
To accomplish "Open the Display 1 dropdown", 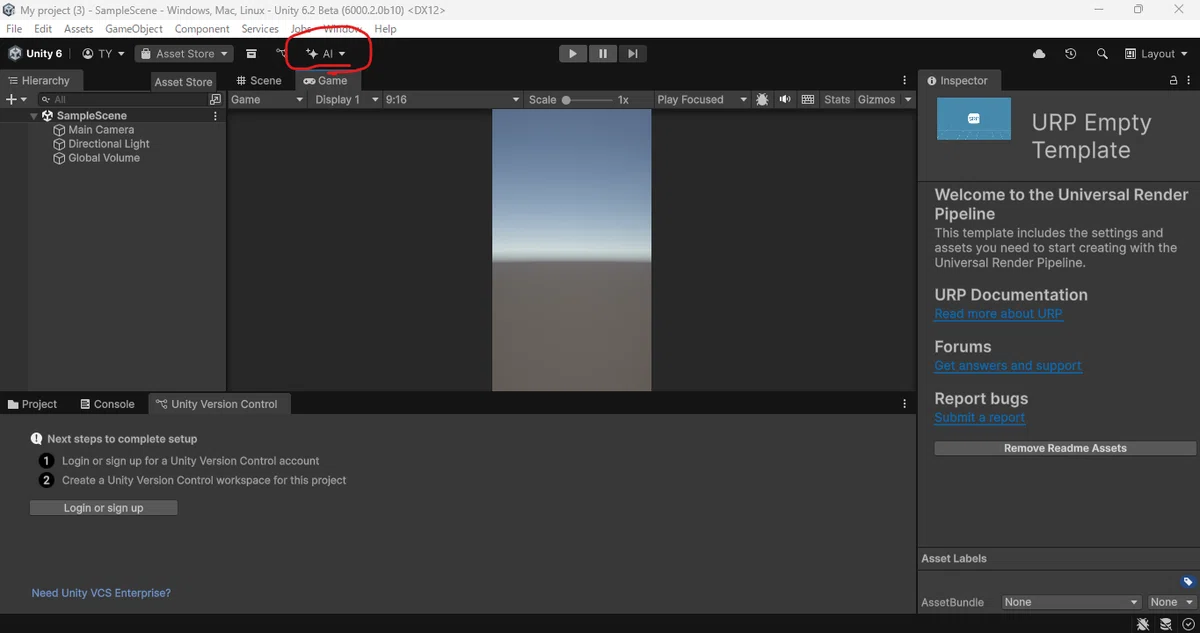I will (346, 100).
